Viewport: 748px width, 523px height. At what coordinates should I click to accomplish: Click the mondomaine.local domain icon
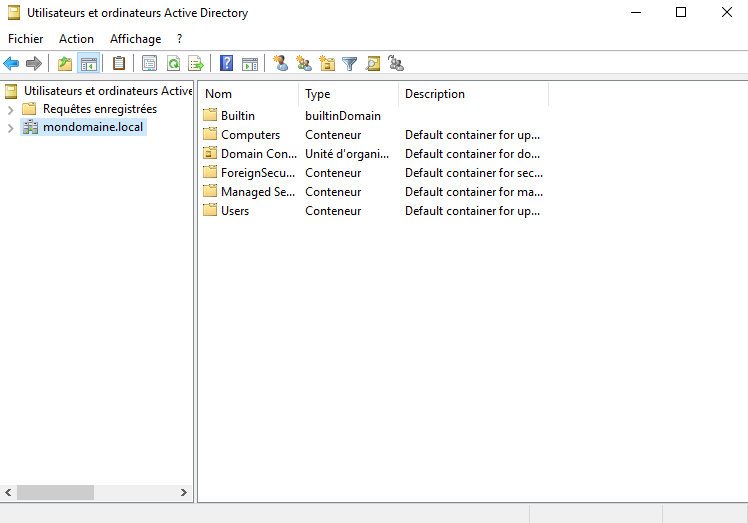(x=31, y=127)
